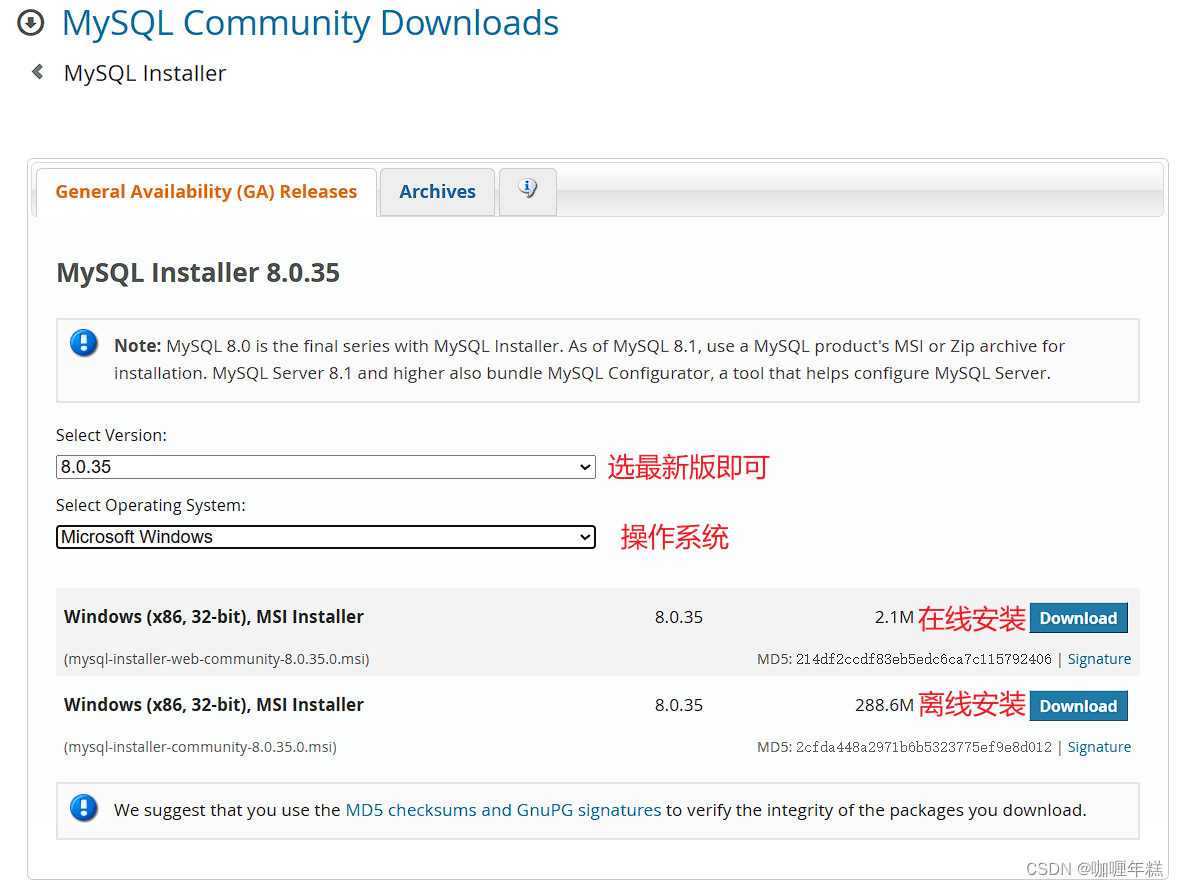Open the Select Version 8.0.35 dropdown
This screenshot has width=1178, height=887.
coord(325,467)
